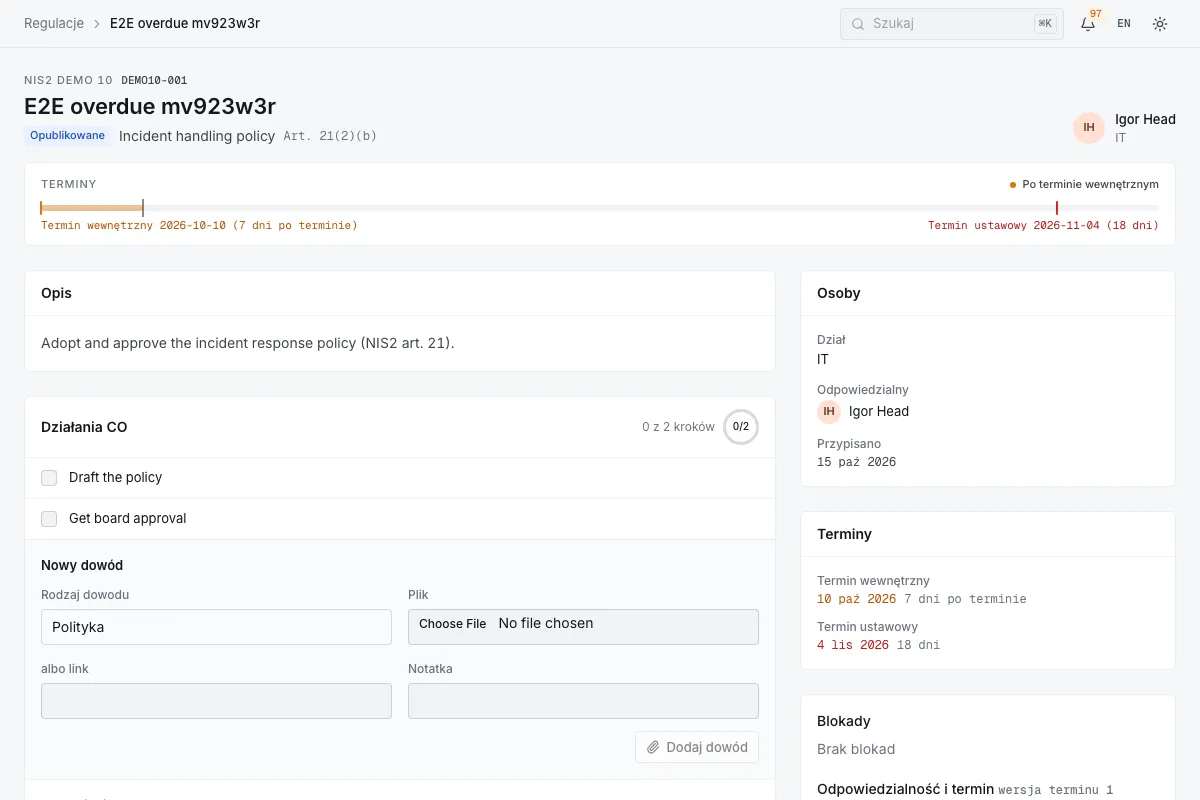1200x800 pixels.
Task: Click 'Termin wewnętrzny 2026-10-10' timeline label
Action: tap(199, 225)
